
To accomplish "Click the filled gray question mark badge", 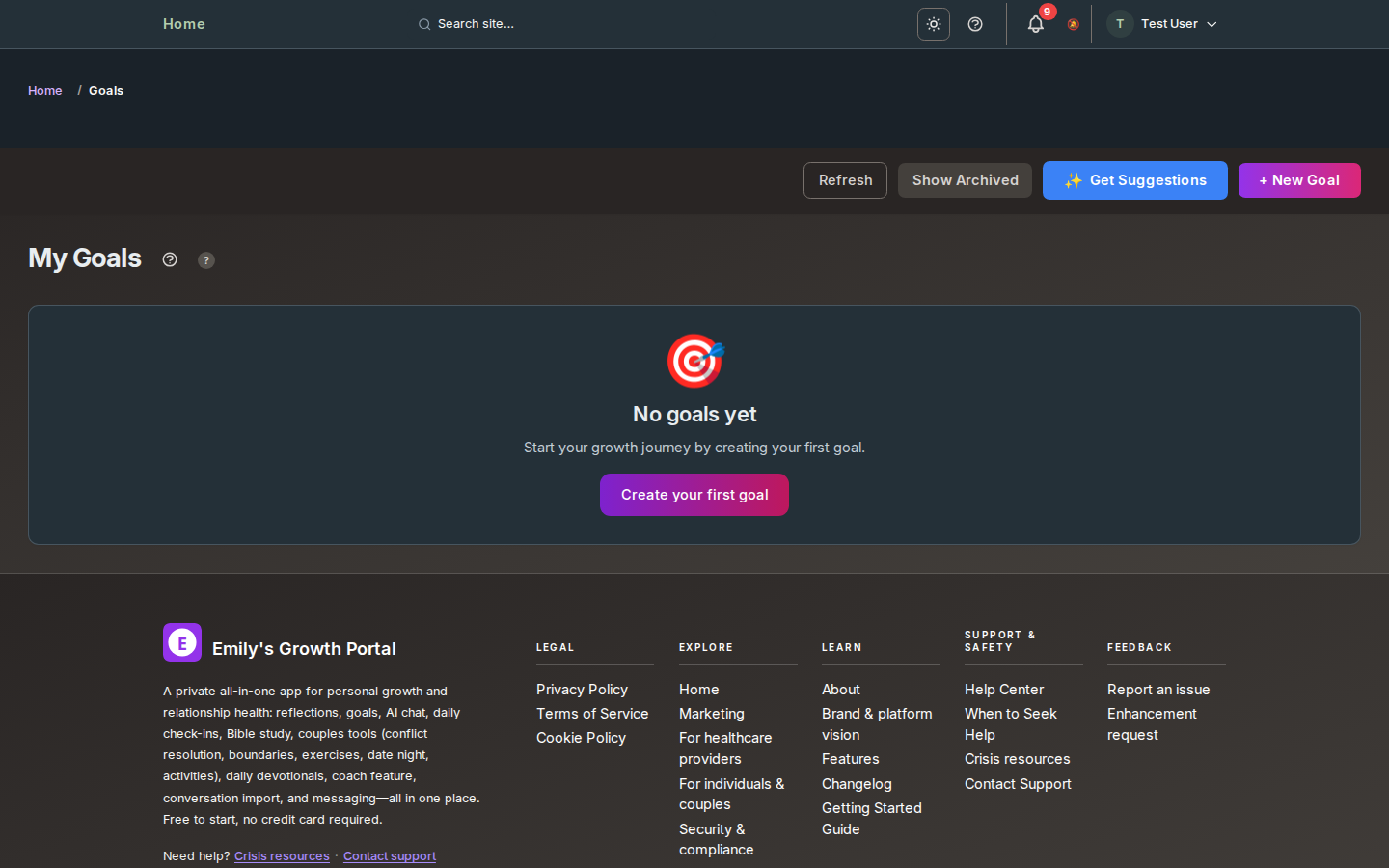I will click(x=206, y=260).
